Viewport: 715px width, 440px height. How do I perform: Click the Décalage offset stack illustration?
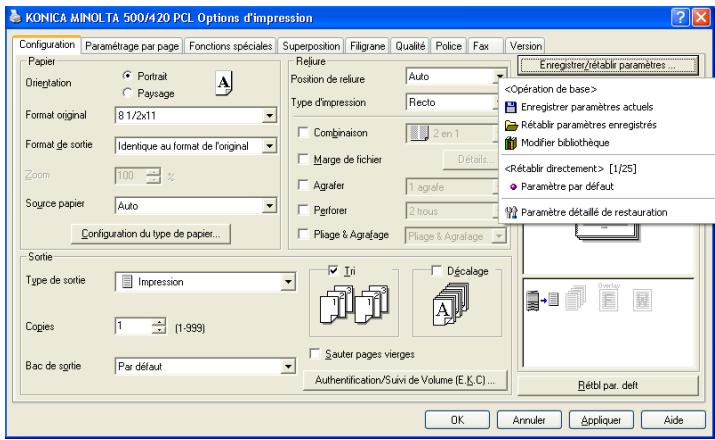[451, 305]
